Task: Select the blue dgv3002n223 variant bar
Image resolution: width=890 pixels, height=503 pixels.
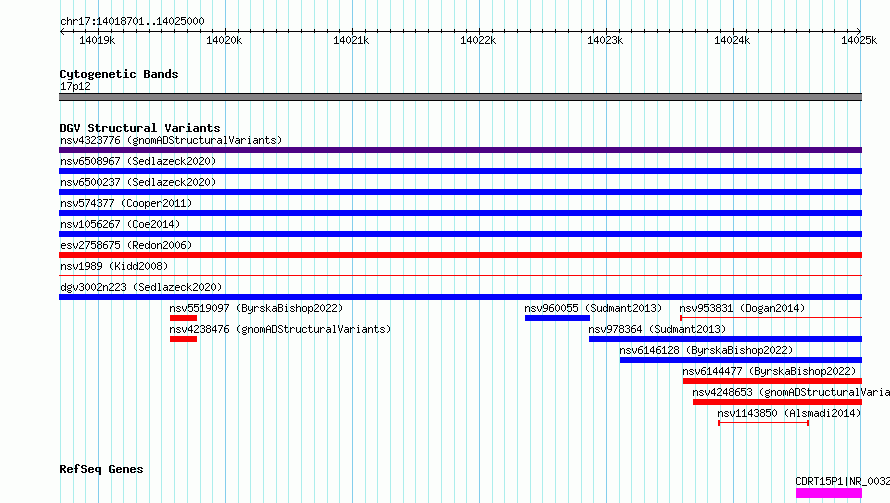Action: pyautogui.click(x=460, y=297)
